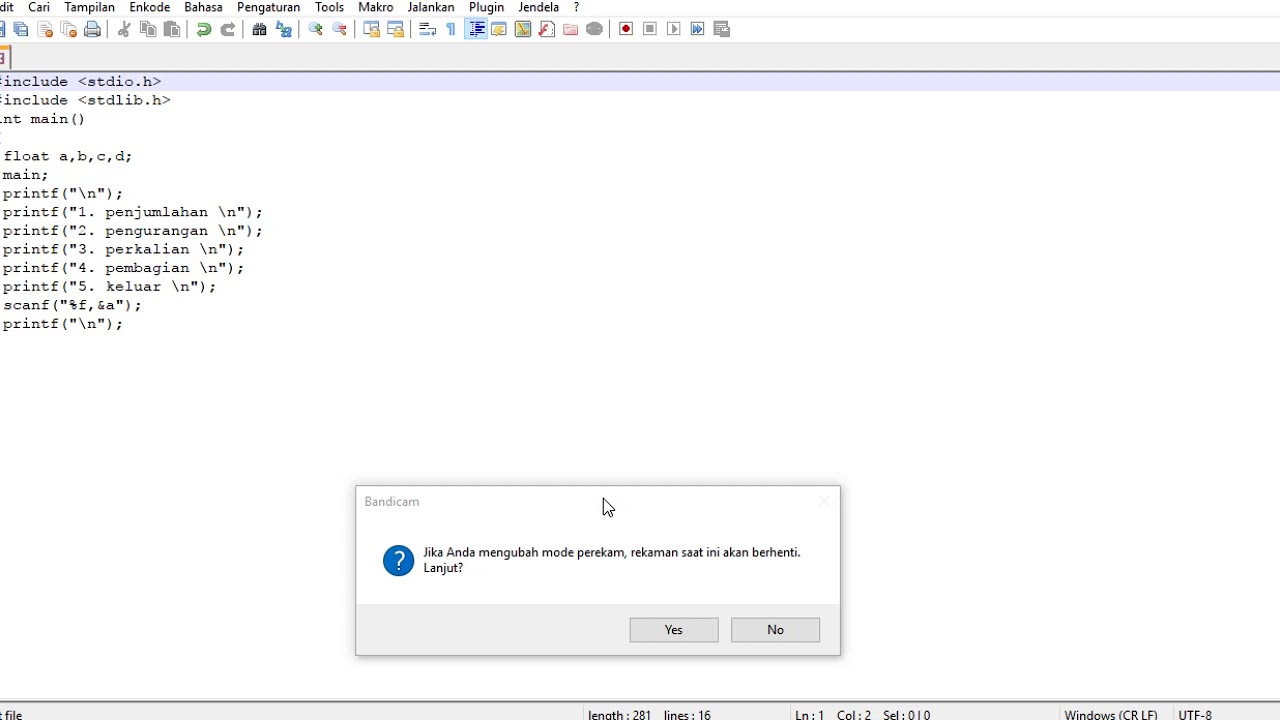Click the '1. penjumlahan' printf line
Image resolution: width=1280 pixels, height=720 pixels.
pos(133,212)
